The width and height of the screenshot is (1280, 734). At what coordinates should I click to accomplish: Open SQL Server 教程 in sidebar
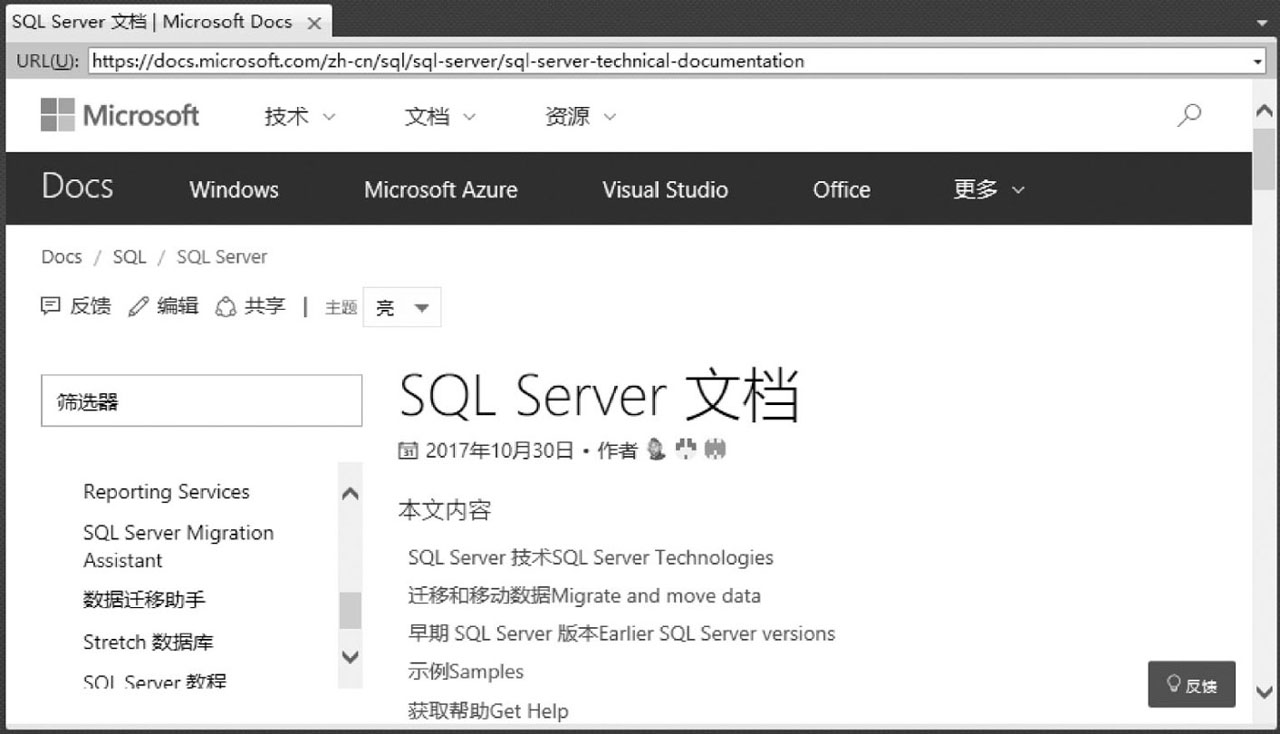[155, 681]
